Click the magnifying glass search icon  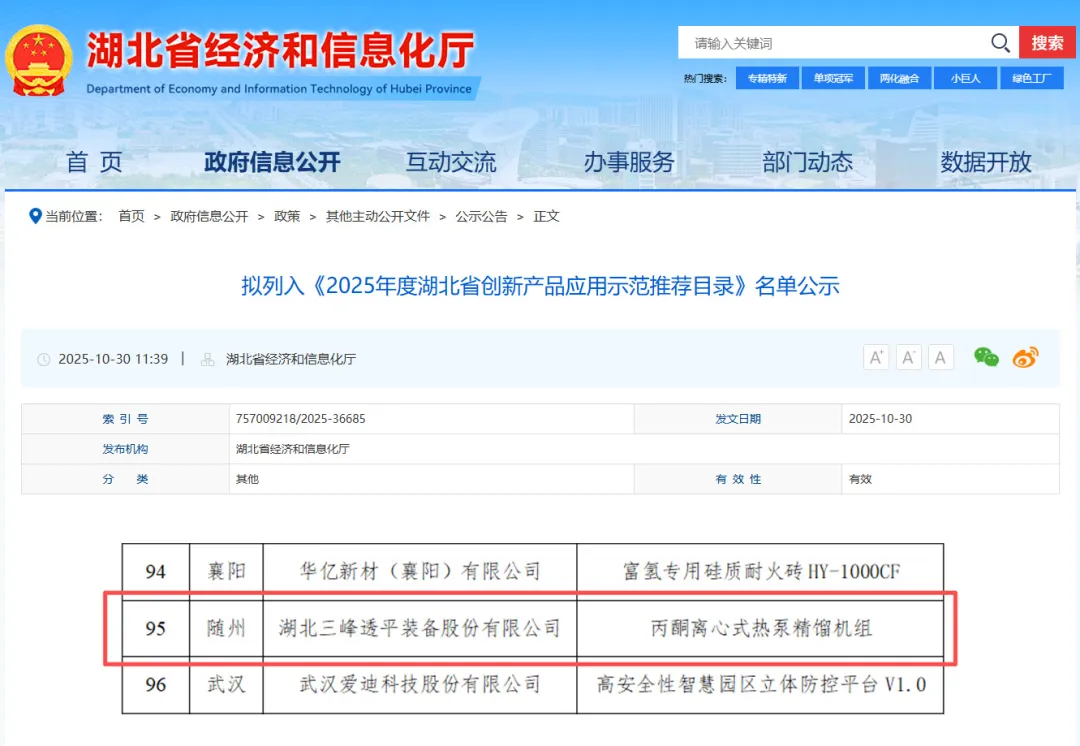1000,43
